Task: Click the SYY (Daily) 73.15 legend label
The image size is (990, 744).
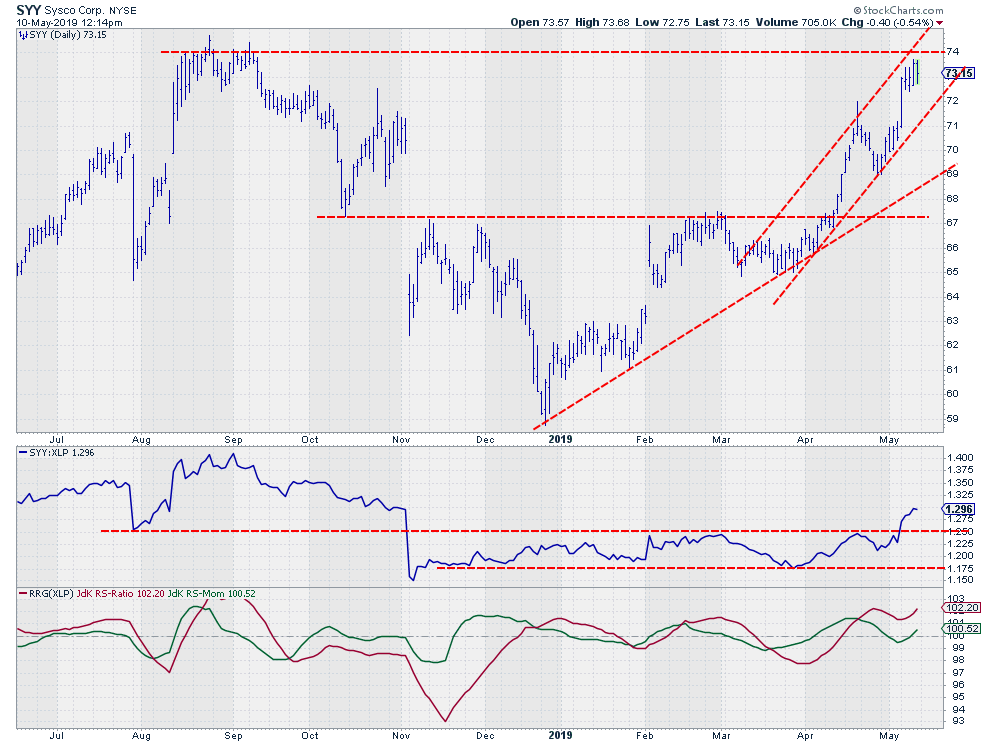Action: tap(68, 35)
